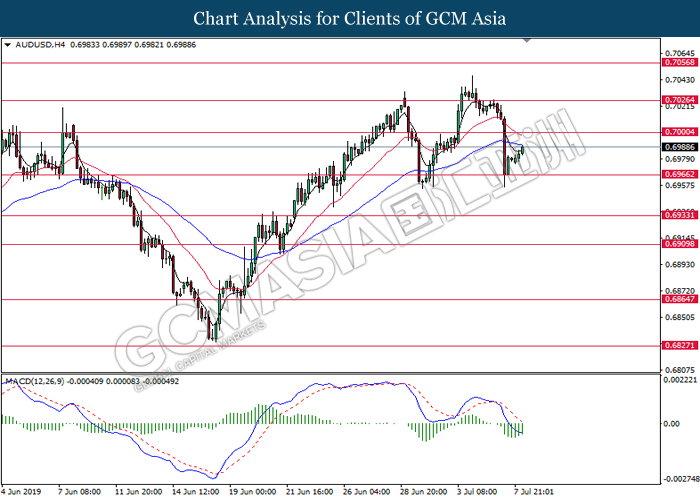Viewport: 700px width, 500px height.
Task: Click the 11 Jun 20:00 time label
Action: 138,492
